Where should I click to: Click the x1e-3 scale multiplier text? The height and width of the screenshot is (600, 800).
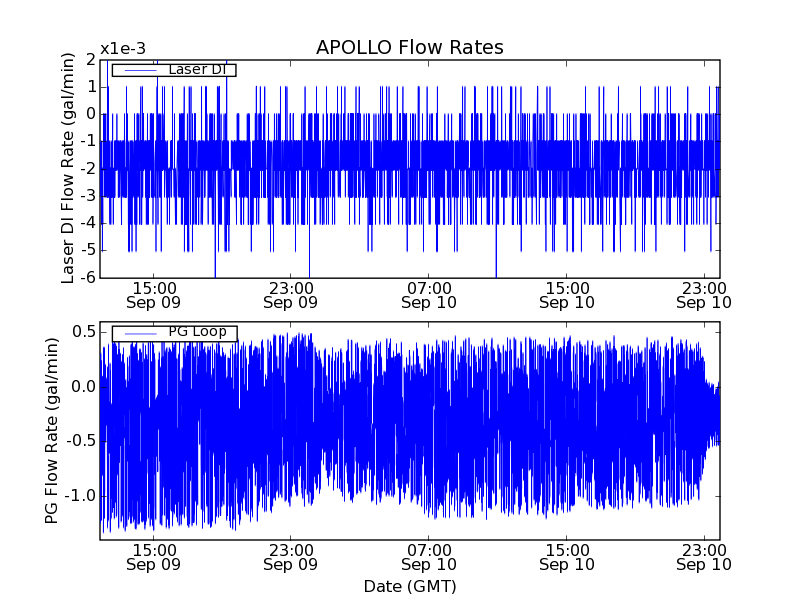click(x=122, y=49)
